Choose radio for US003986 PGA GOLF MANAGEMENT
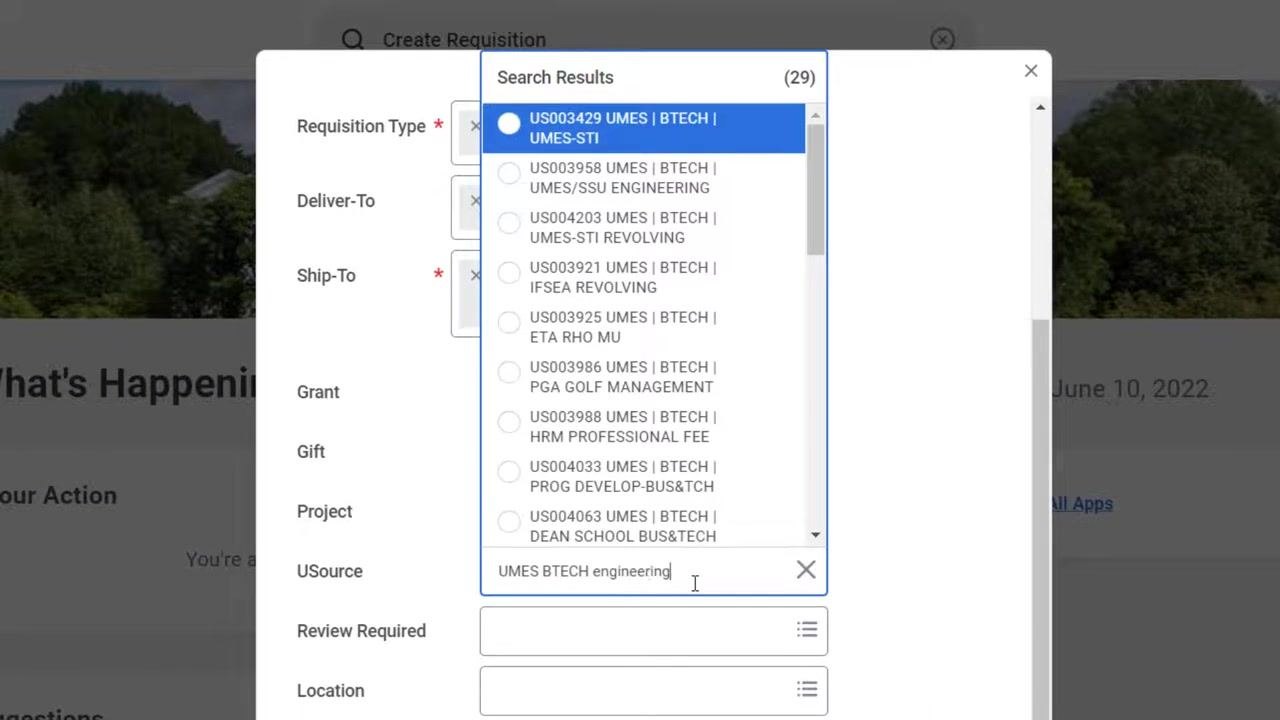The height and width of the screenshot is (720, 1280). click(x=509, y=372)
